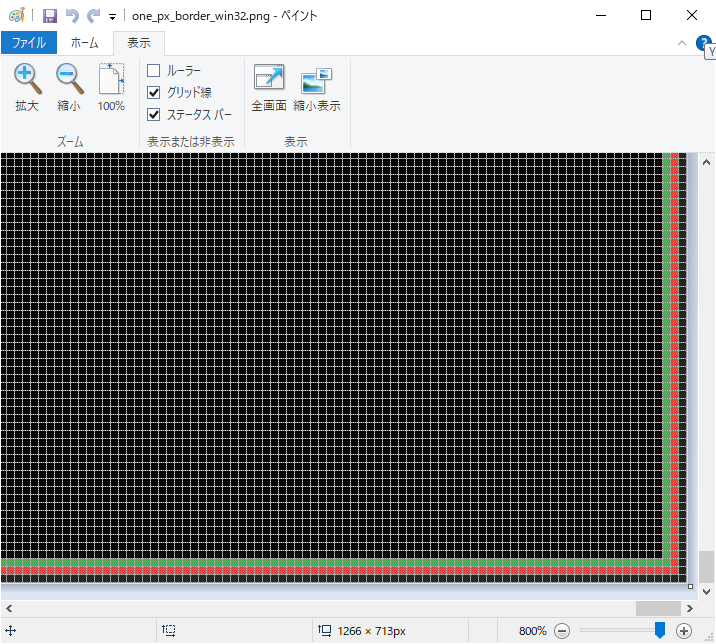Image resolution: width=716 pixels, height=644 pixels.
Task: Enable the Rulers (ルーラー) checkbox
Action: 153,70
